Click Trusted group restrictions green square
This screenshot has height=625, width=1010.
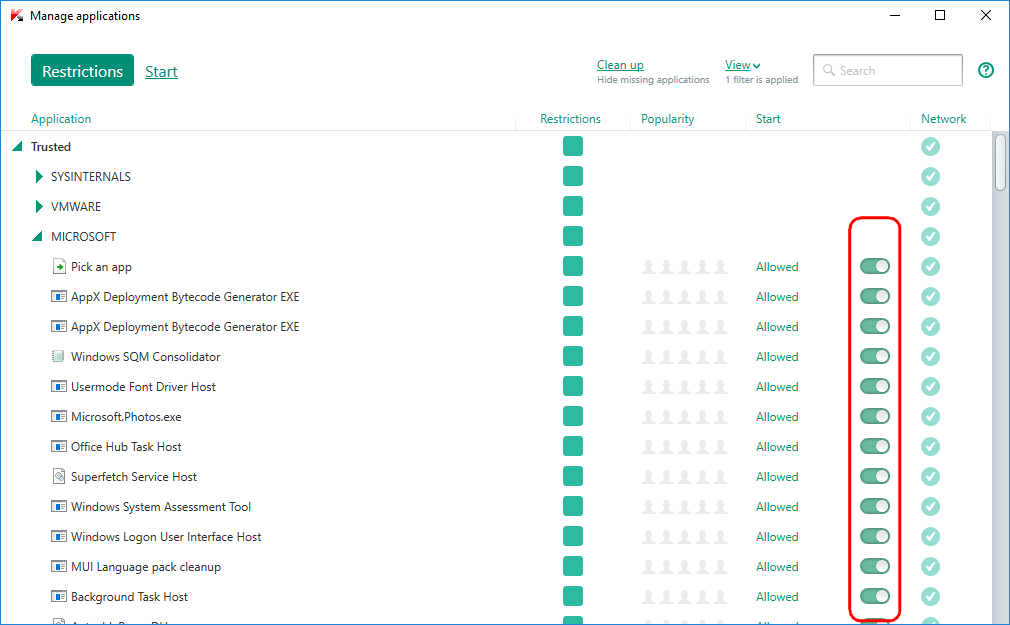coord(573,146)
